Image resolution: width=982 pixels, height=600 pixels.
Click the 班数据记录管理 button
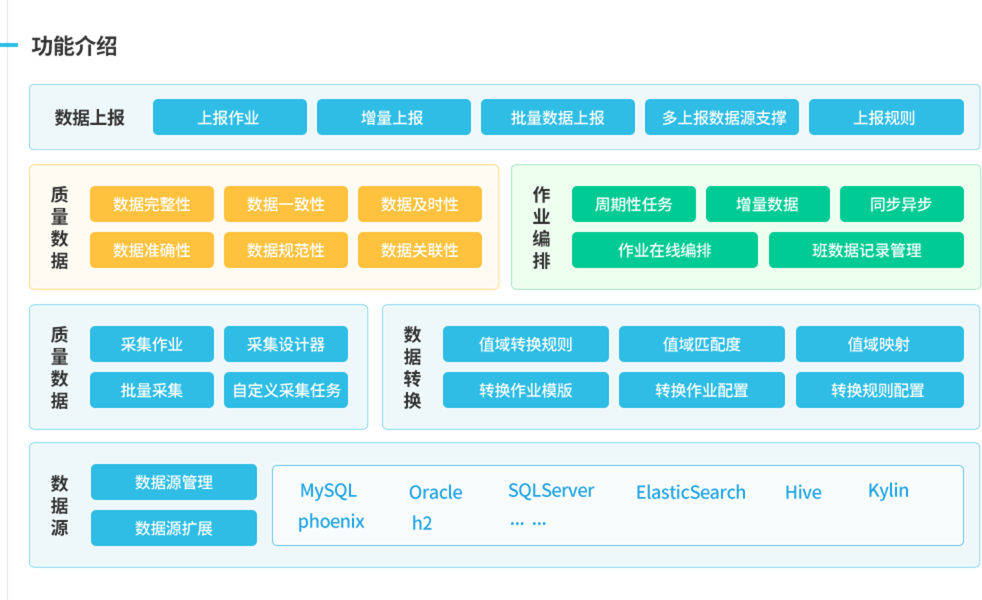(866, 250)
